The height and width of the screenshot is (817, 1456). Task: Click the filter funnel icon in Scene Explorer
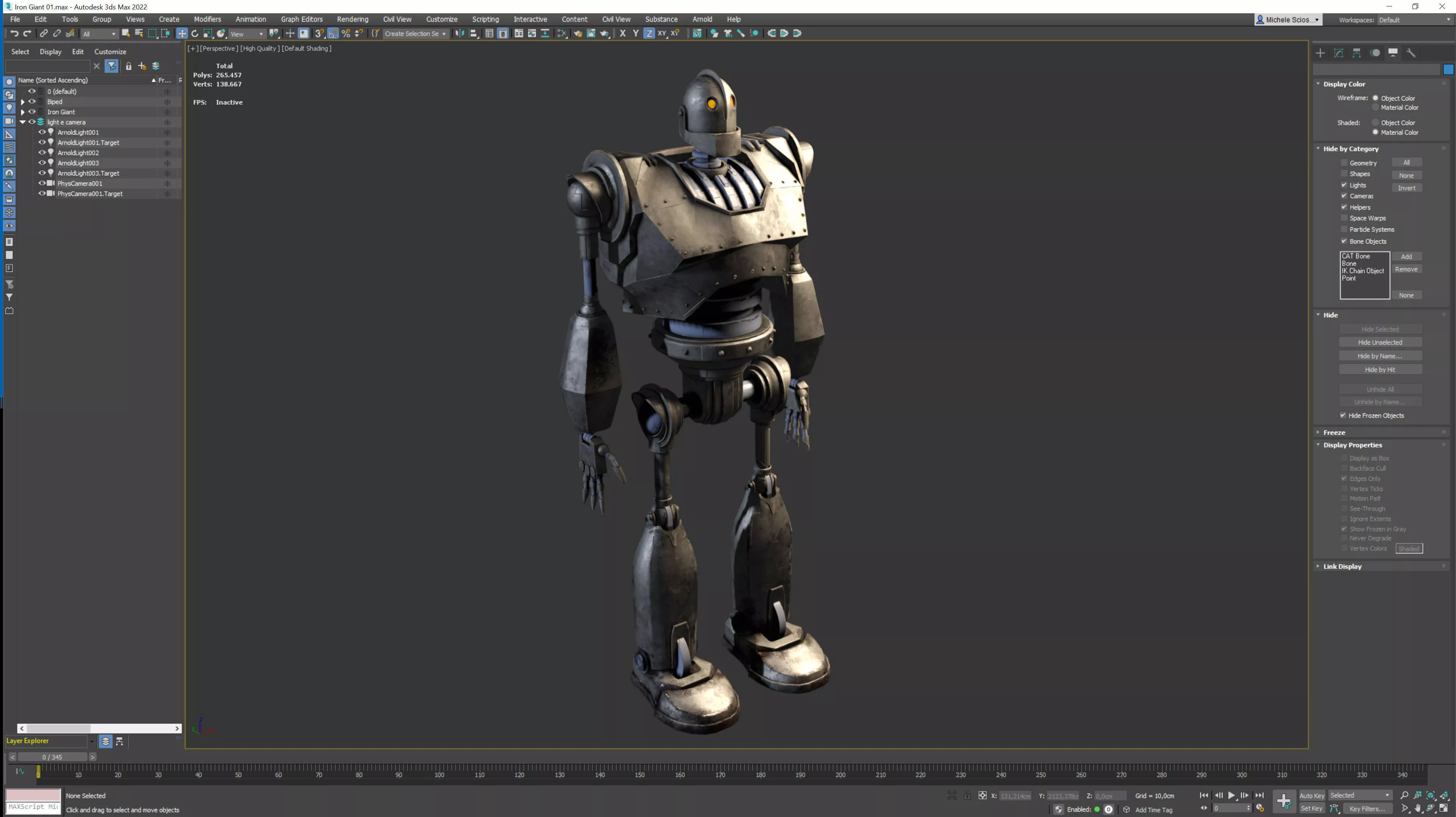(111, 66)
